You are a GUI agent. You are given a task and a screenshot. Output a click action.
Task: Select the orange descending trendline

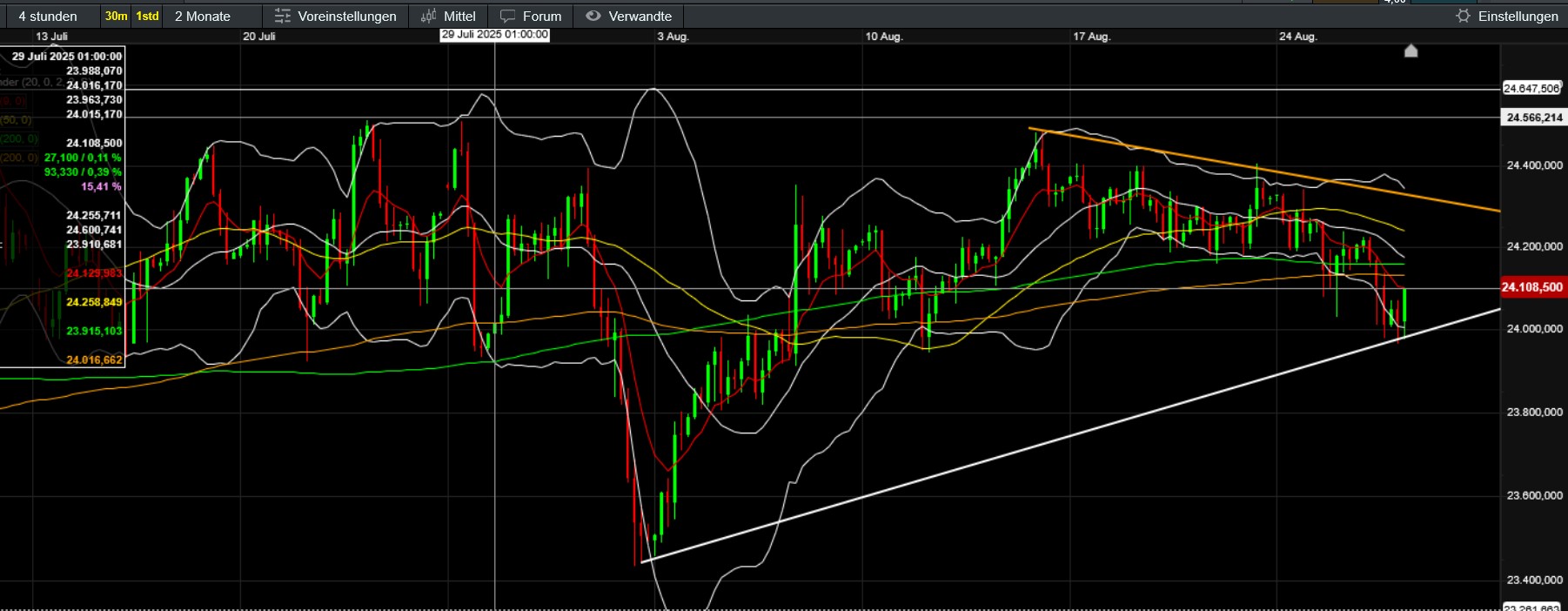[x=1266, y=171]
